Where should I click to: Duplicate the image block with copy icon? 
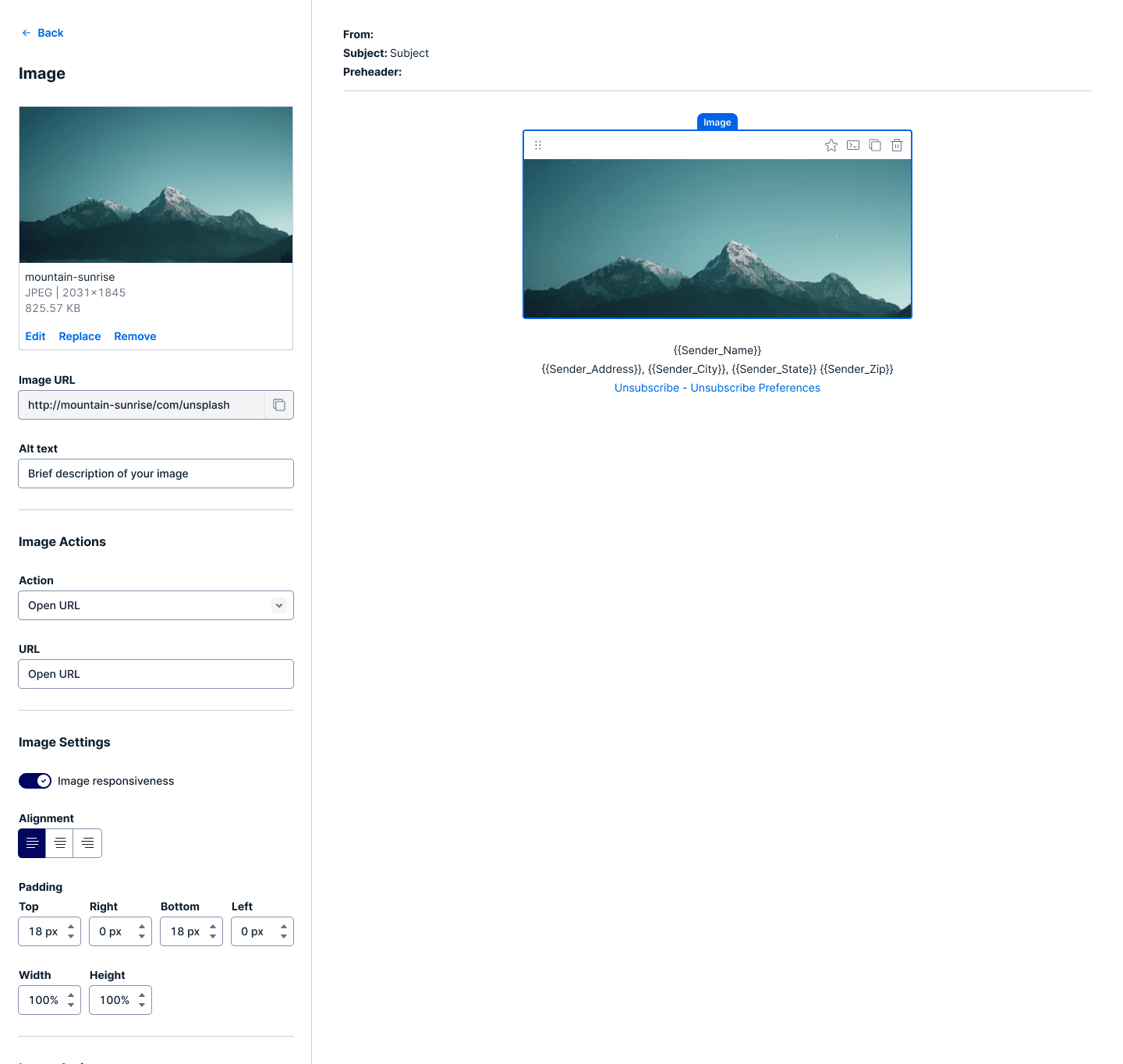click(875, 145)
